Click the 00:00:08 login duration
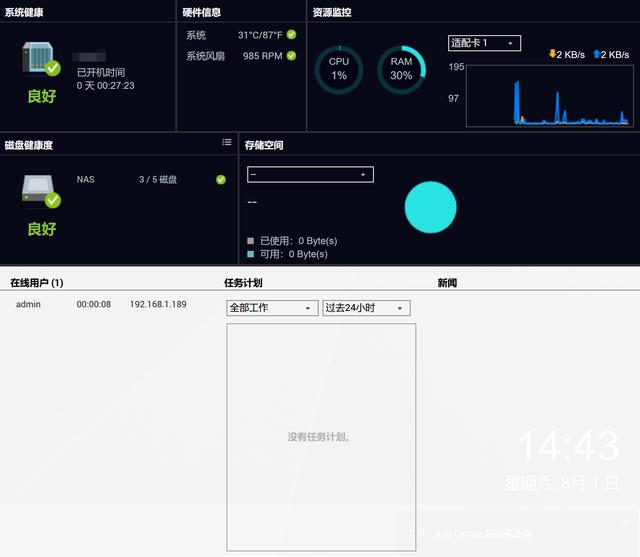 (94, 304)
